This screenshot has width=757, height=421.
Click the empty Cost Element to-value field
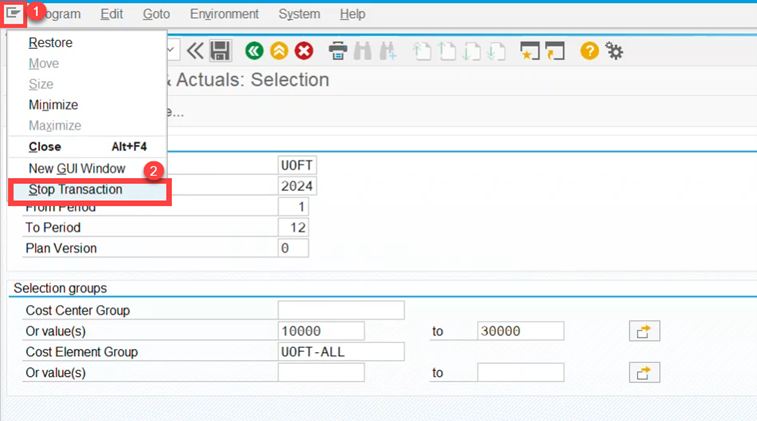(520, 373)
